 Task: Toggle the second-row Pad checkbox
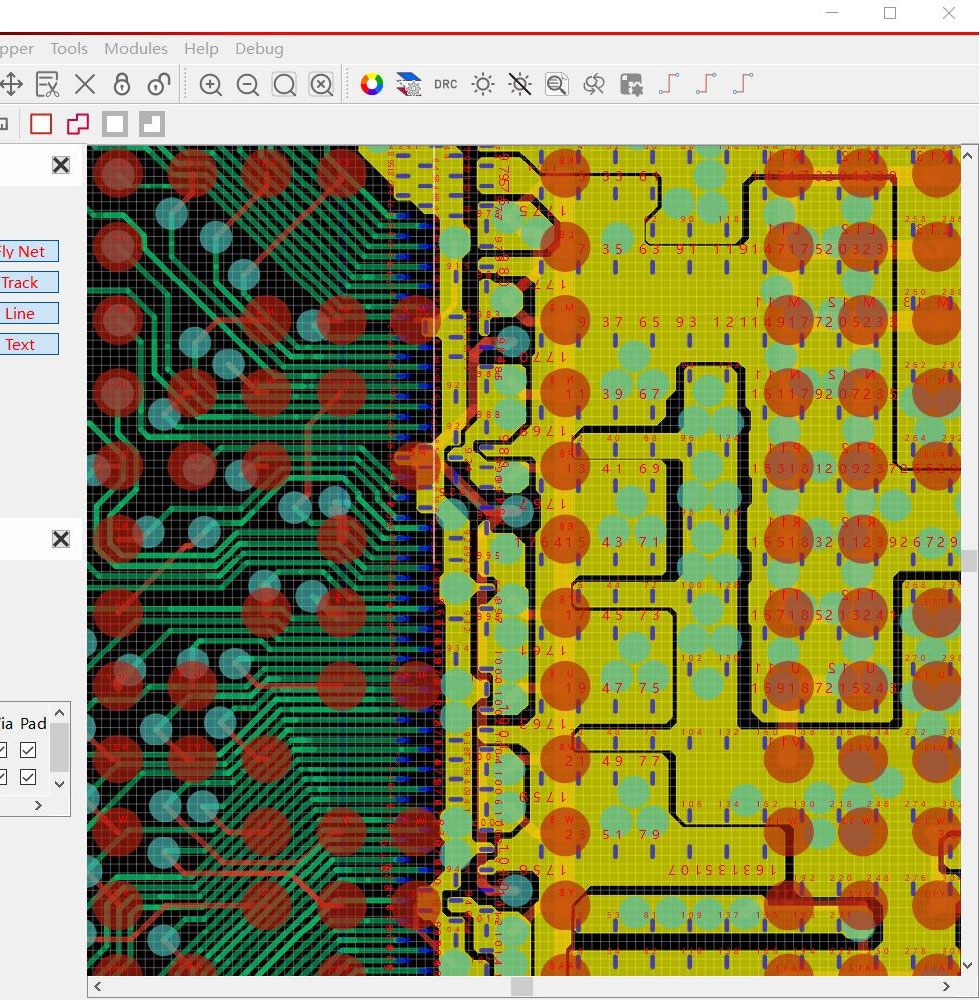coord(28,777)
